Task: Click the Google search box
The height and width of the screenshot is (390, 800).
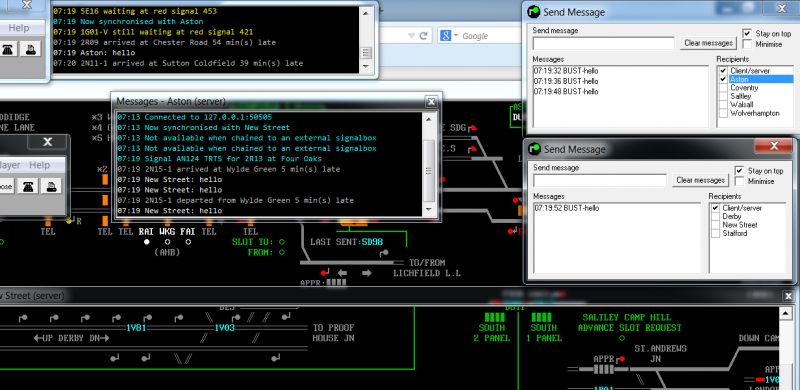Action: pos(490,36)
